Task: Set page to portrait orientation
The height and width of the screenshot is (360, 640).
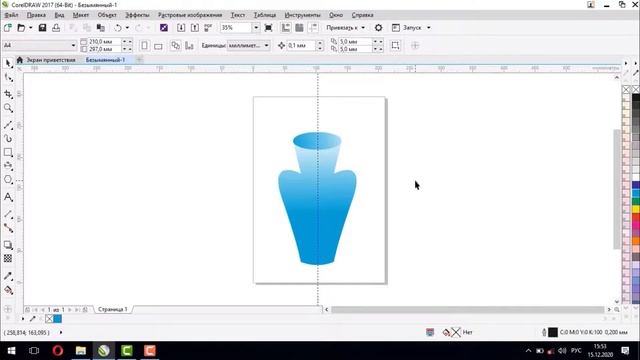Action: click(x=144, y=45)
